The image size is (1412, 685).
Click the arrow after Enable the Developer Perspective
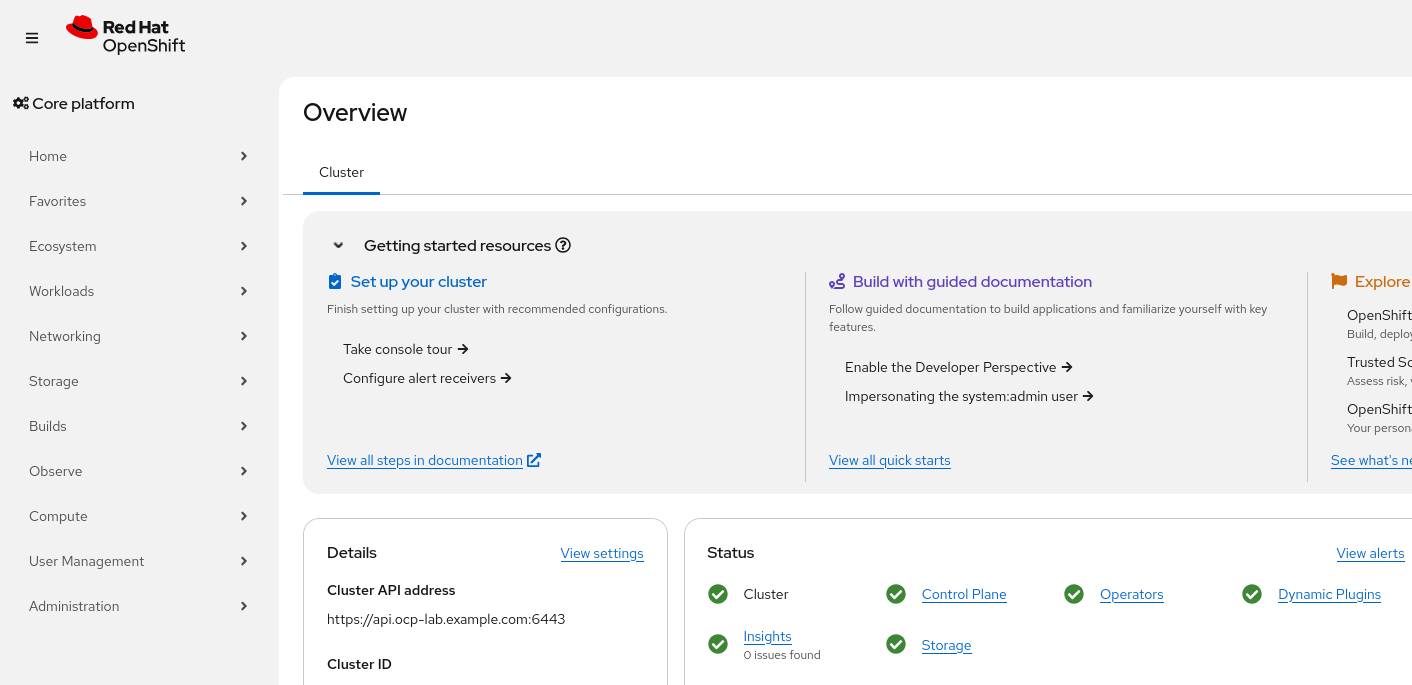click(1067, 367)
